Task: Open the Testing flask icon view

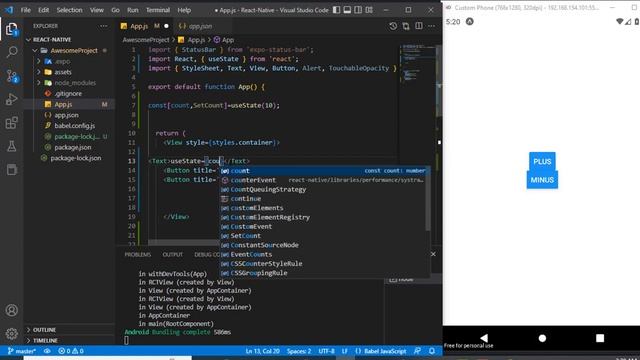Action: (x=12, y=146)
